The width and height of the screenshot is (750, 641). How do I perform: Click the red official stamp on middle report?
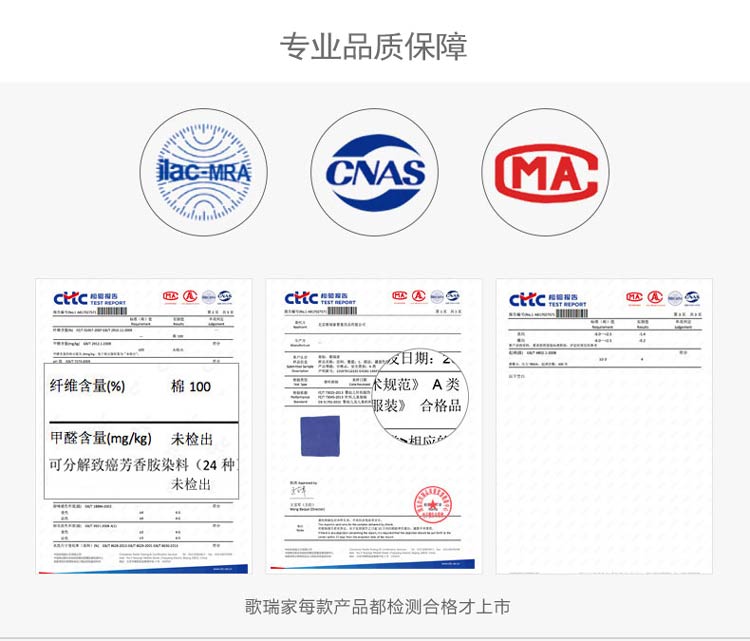432,504
